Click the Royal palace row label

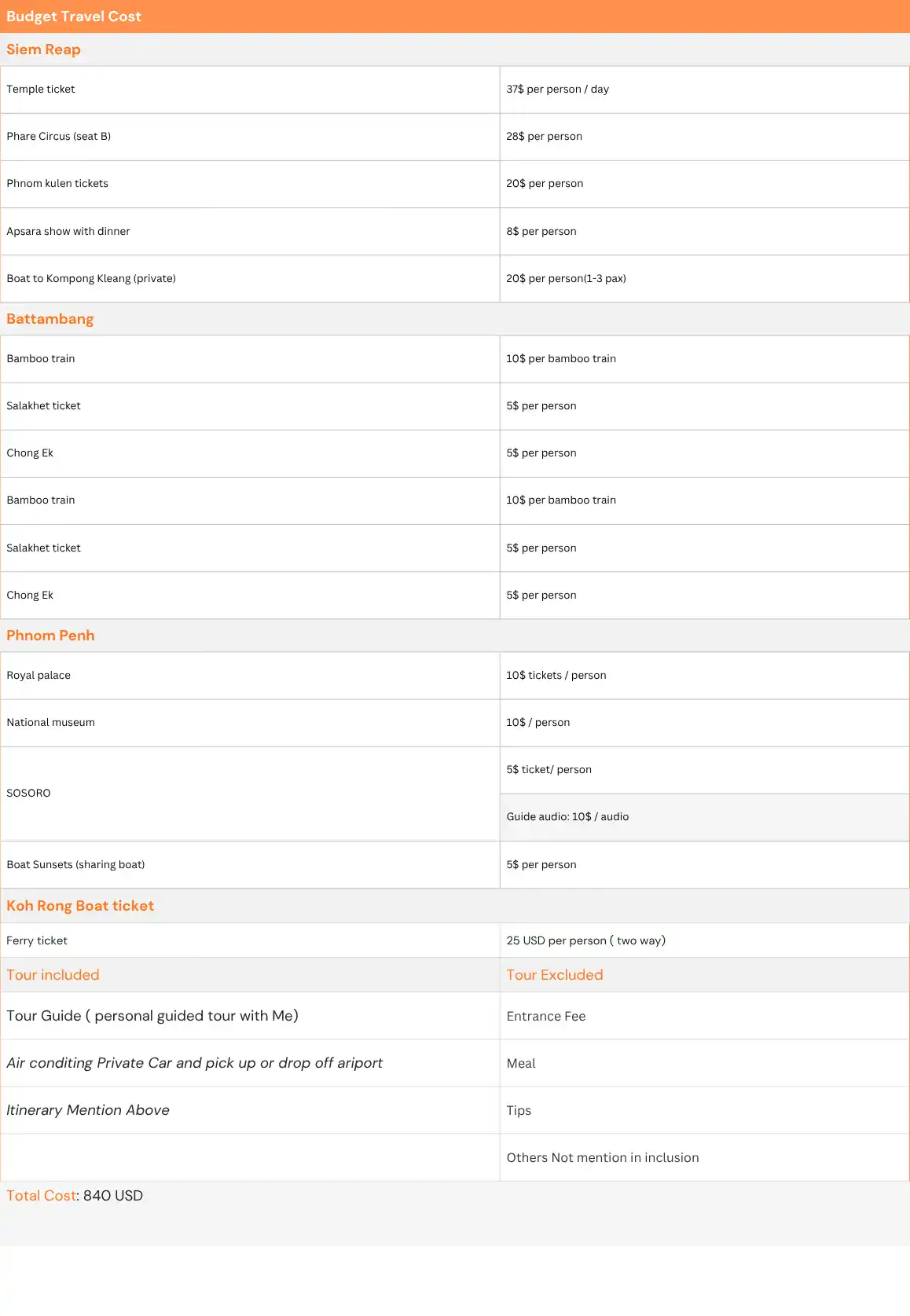pyautogui.click(x=39, y=676)
